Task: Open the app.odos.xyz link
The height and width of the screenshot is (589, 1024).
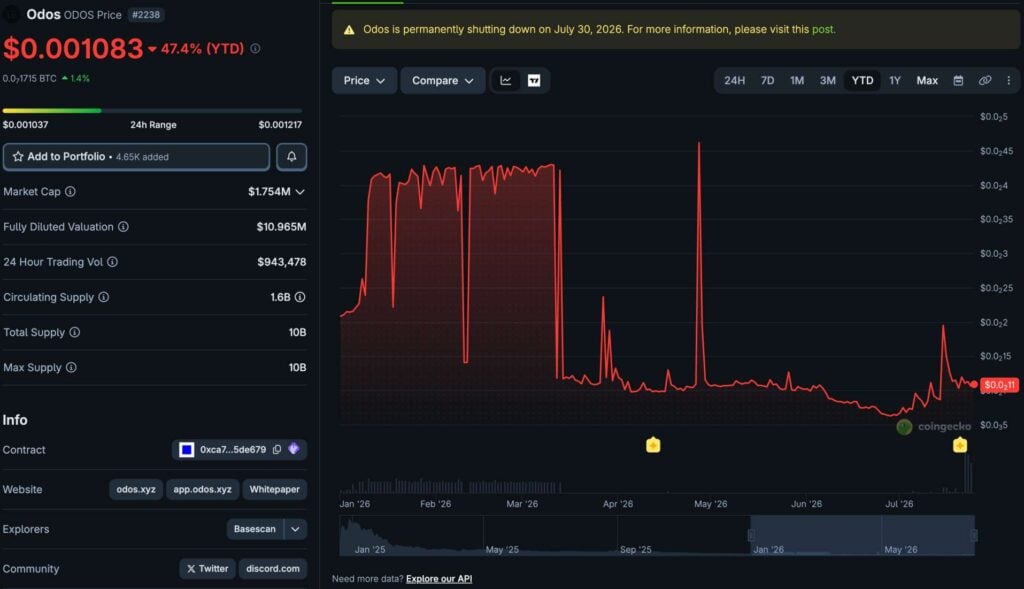Action: coord(202,489)
